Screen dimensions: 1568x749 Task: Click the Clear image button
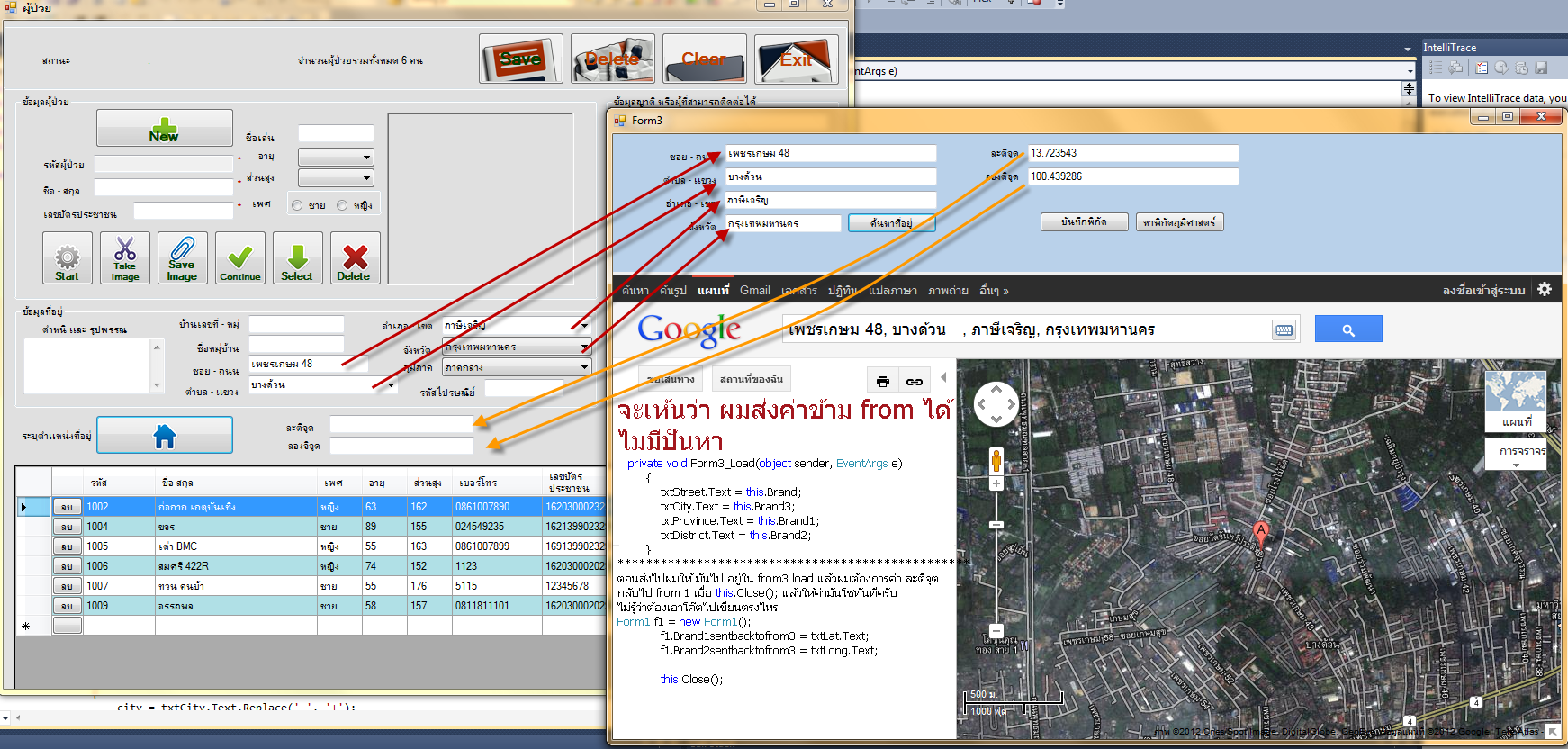pos(705,59)
